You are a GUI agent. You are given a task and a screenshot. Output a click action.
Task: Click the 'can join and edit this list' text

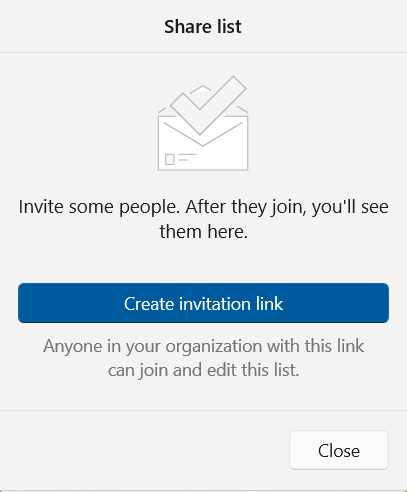203,370
